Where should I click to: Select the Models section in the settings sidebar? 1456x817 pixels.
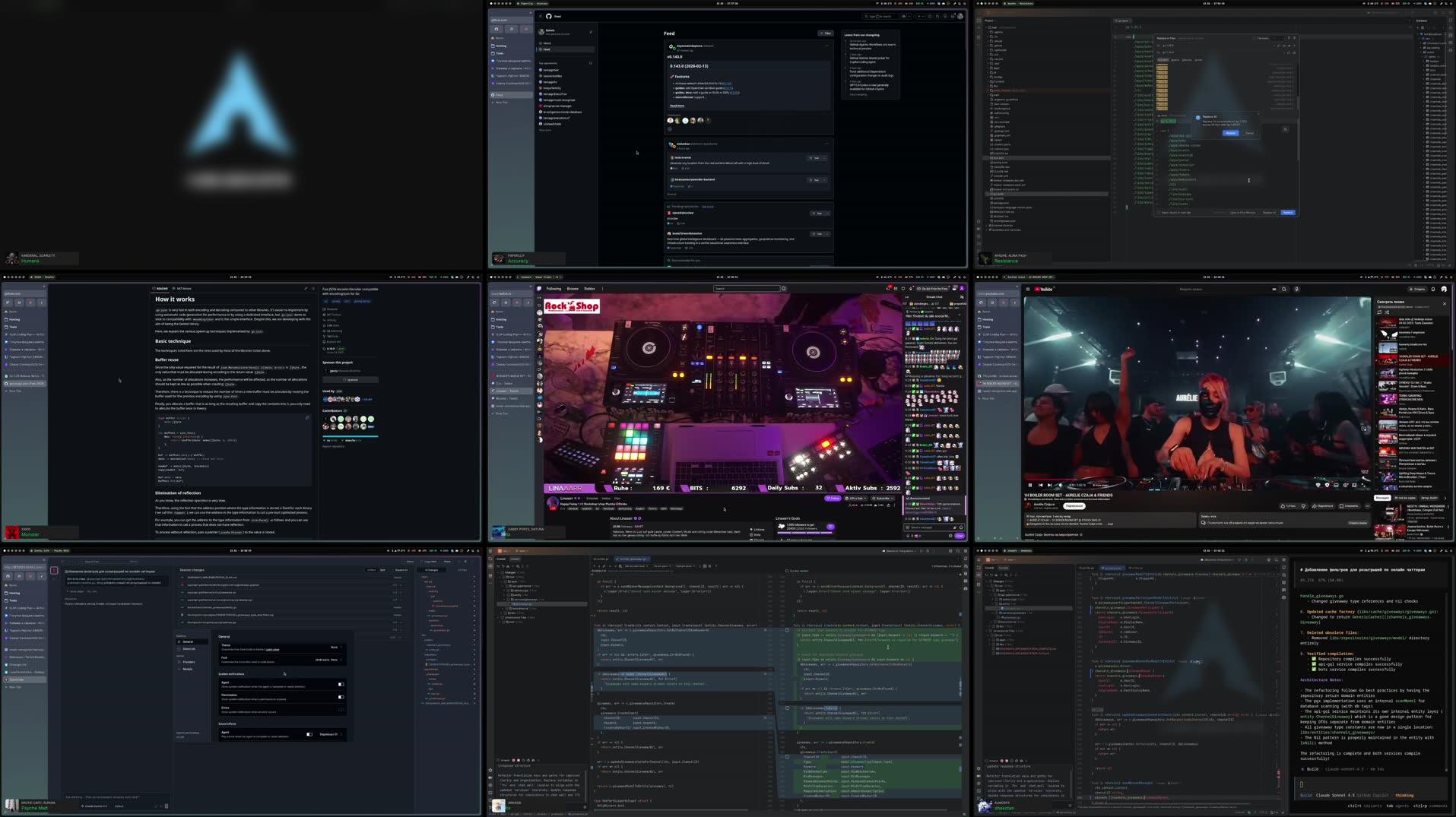pyautogui.click(x=187, y=670)
